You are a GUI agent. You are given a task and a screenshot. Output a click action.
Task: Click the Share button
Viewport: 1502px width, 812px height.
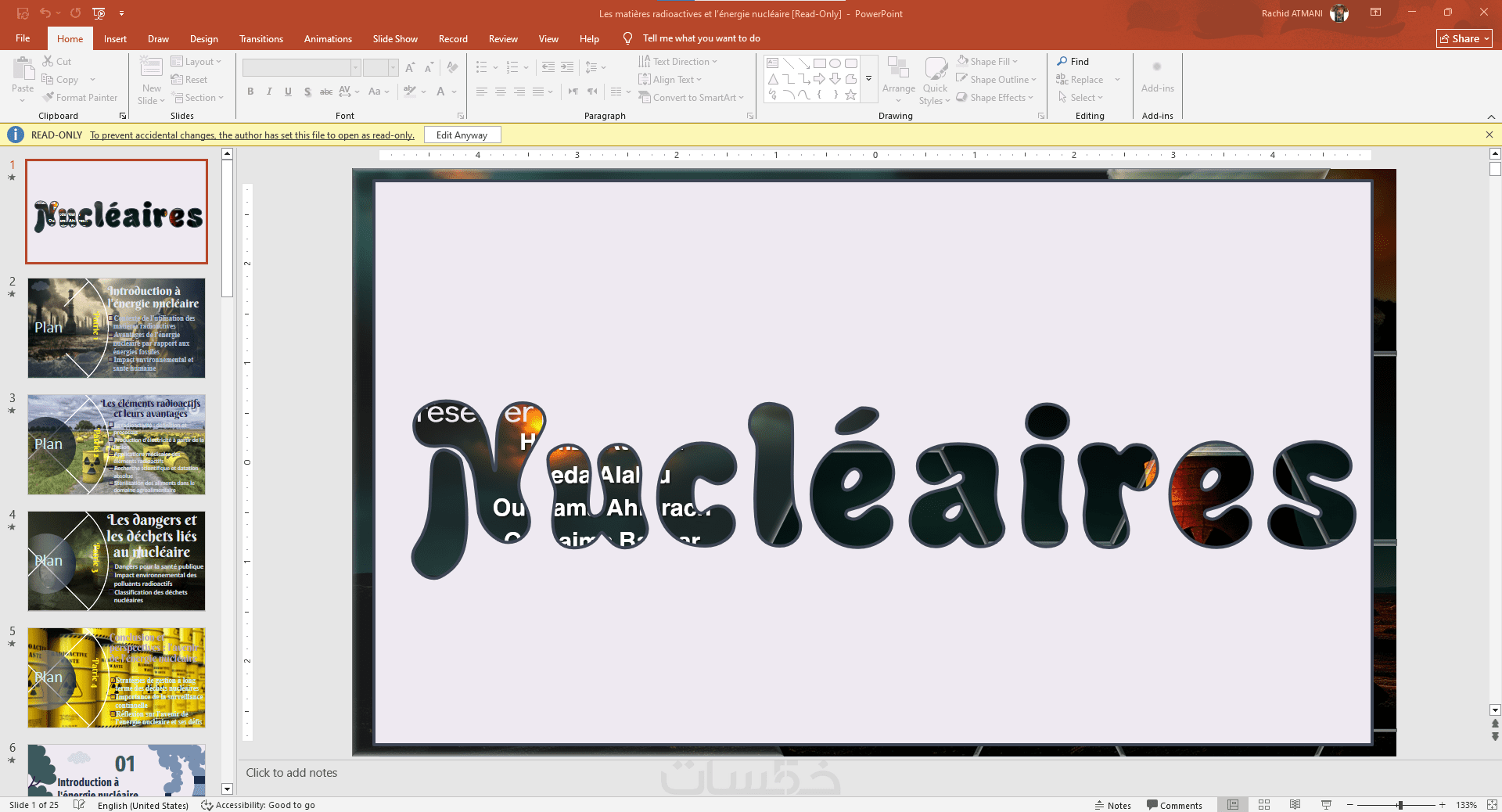[x=1464, y=38]
